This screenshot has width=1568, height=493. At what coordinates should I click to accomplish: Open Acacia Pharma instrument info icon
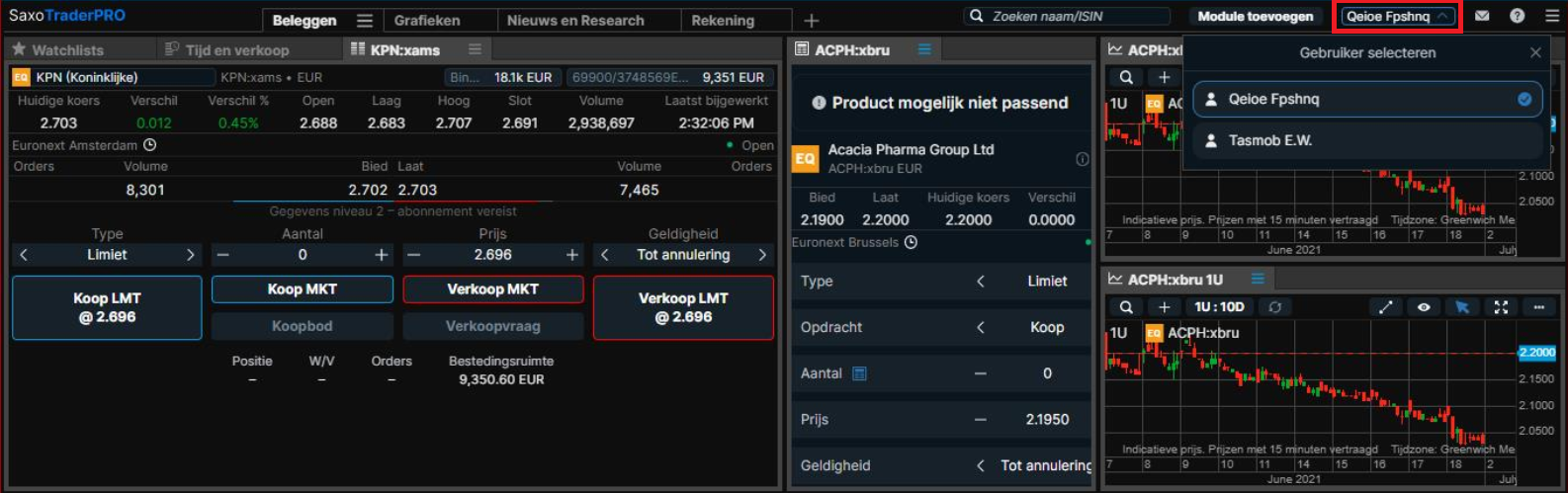pos(1083,159)
